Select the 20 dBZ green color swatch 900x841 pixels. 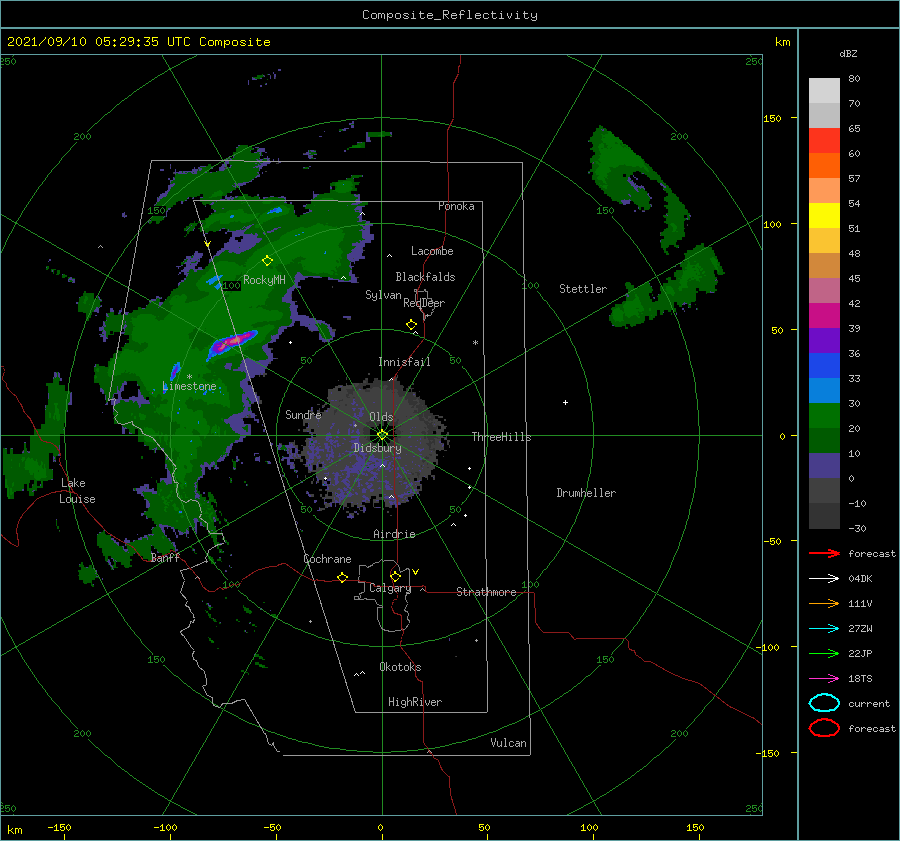coord(824,416)
